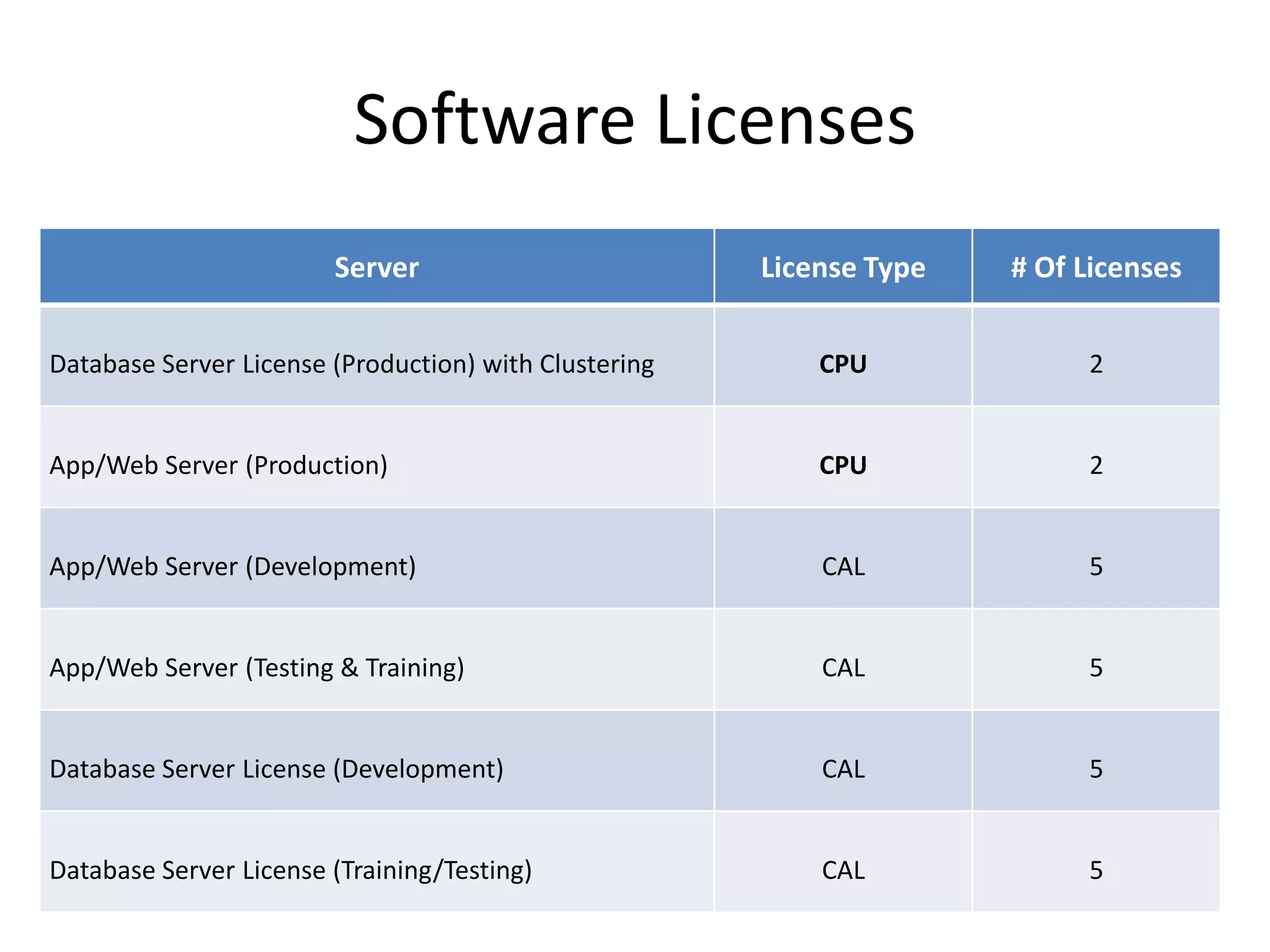Click the # Of Licenses header cell
The image size is (1270, 952).
[x=1096, y=268]
